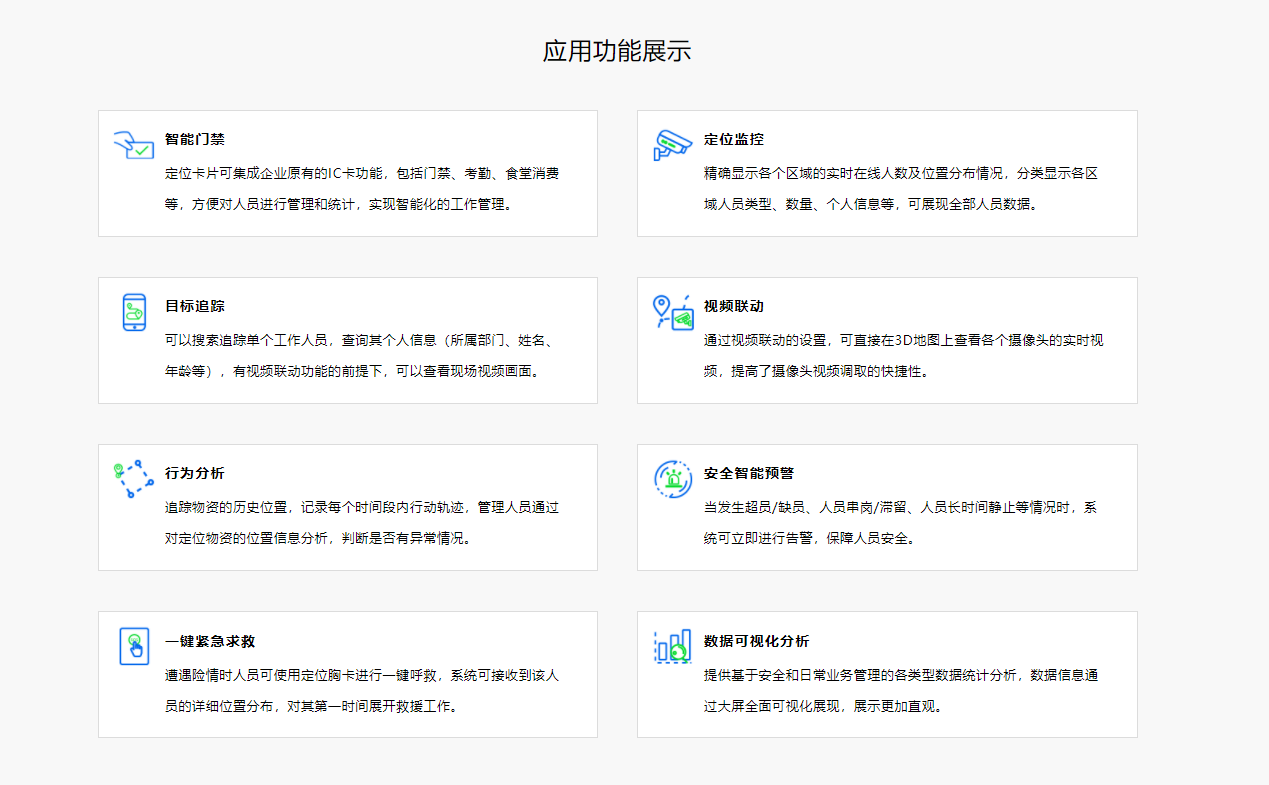Click the description paragraph under 视频联动
The height and width of the screenshot is (785, 1269).
coord(903,356)
